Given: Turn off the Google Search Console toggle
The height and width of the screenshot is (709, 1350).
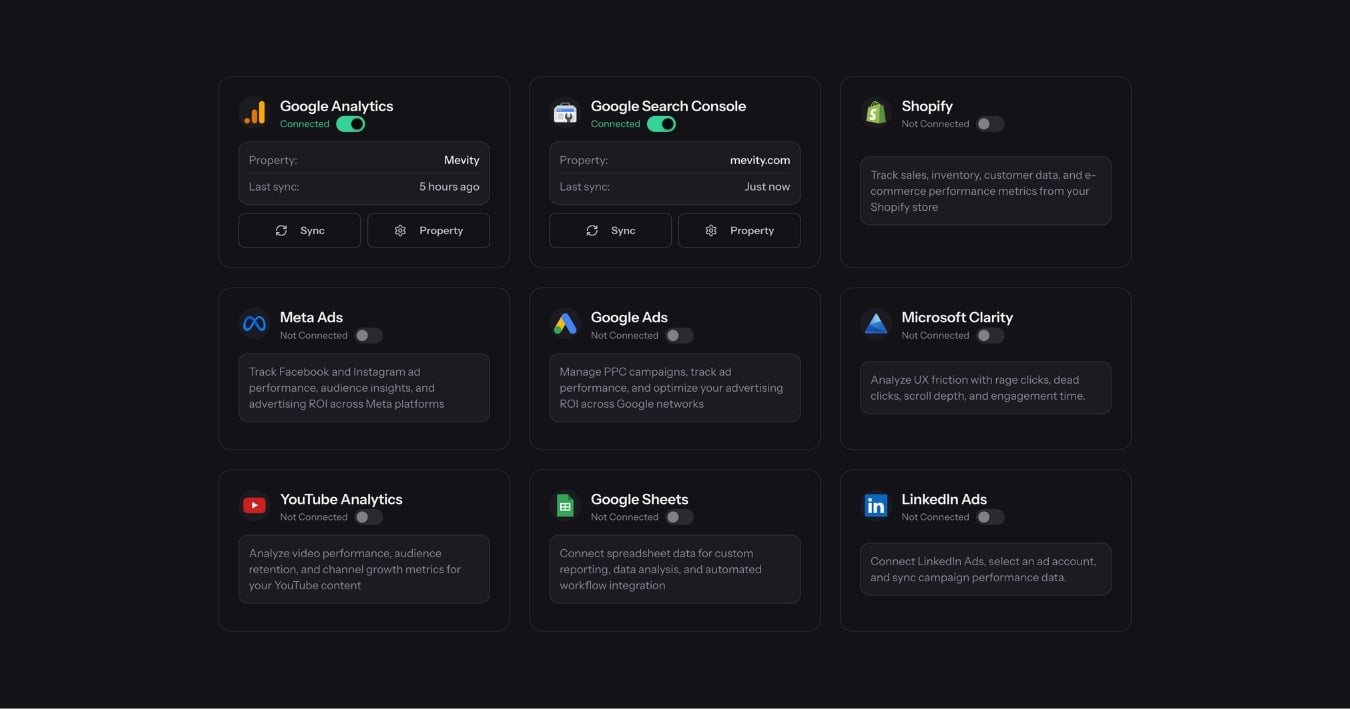Looking at the screenshot, I should 661,124.
